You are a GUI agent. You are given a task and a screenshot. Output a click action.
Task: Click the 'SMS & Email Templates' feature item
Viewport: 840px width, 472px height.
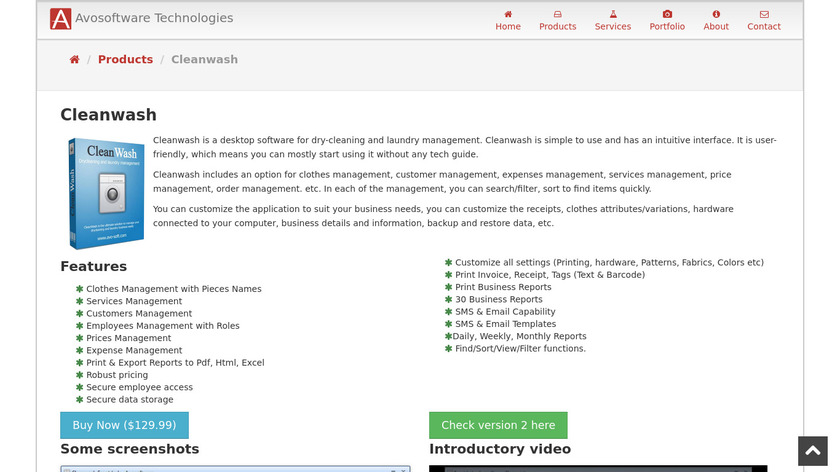[x=506, y=324]
